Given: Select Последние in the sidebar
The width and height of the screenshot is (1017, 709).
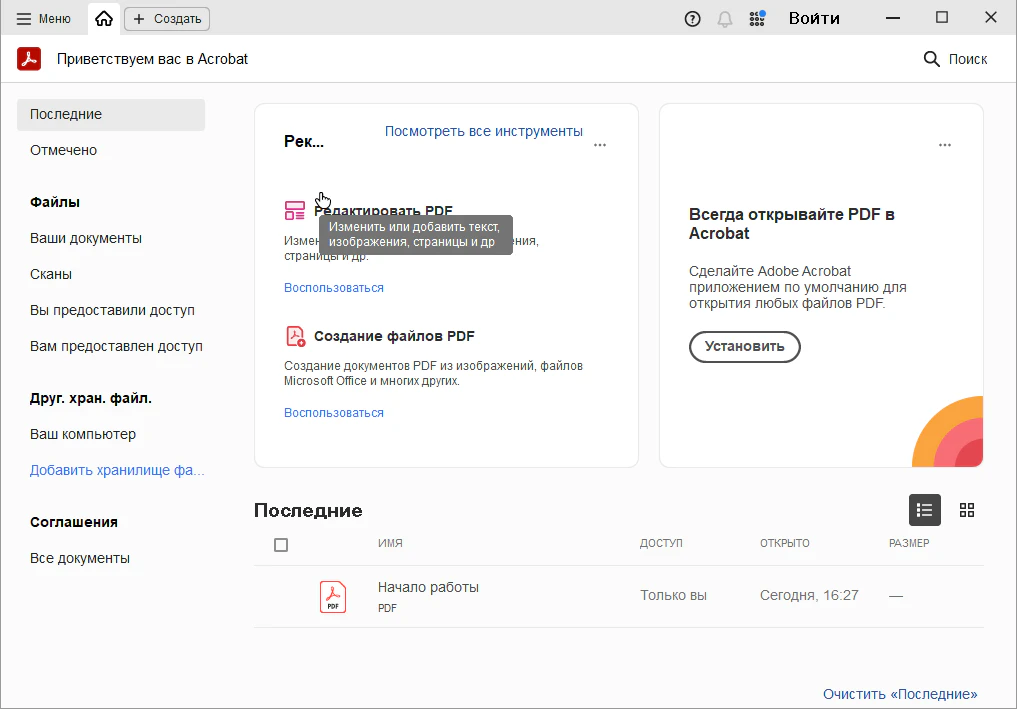Looking at the screenshot, I should pos(66,115).
